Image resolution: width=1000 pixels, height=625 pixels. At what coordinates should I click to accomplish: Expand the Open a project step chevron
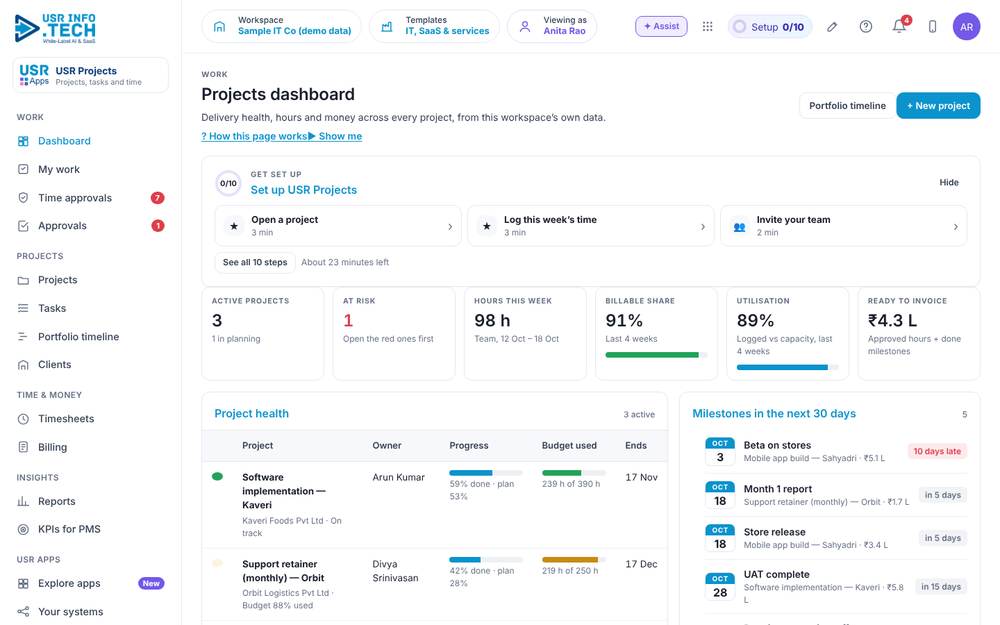[x=450, y=226]
